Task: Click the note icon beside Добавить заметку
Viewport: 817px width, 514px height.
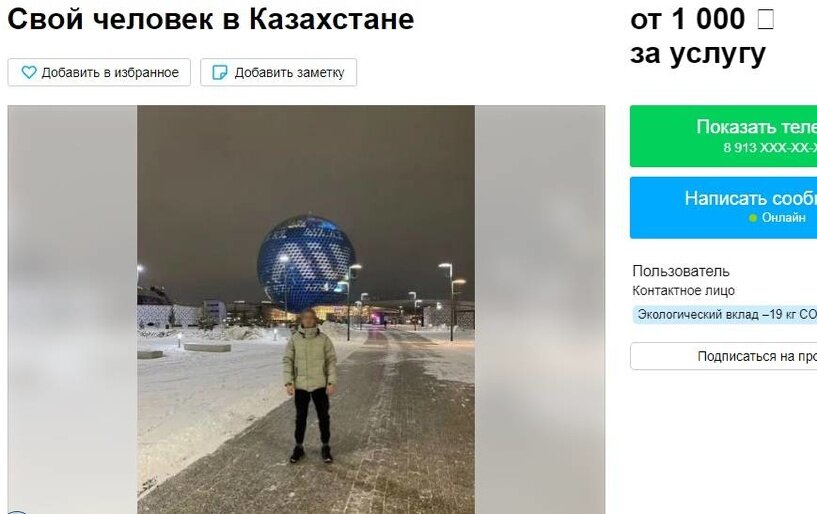Action: coord(220,72)
